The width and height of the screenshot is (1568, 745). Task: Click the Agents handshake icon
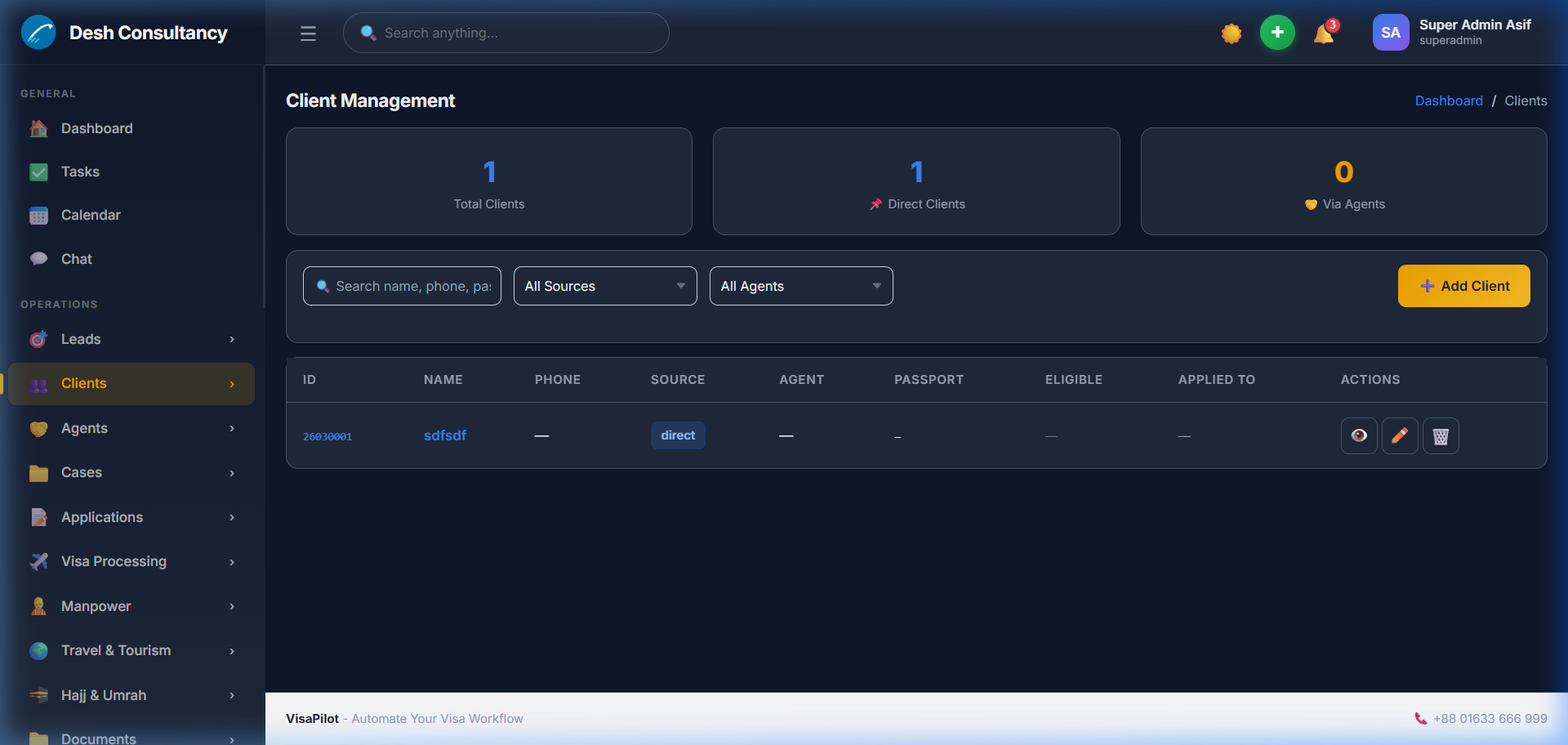(38, 428)
